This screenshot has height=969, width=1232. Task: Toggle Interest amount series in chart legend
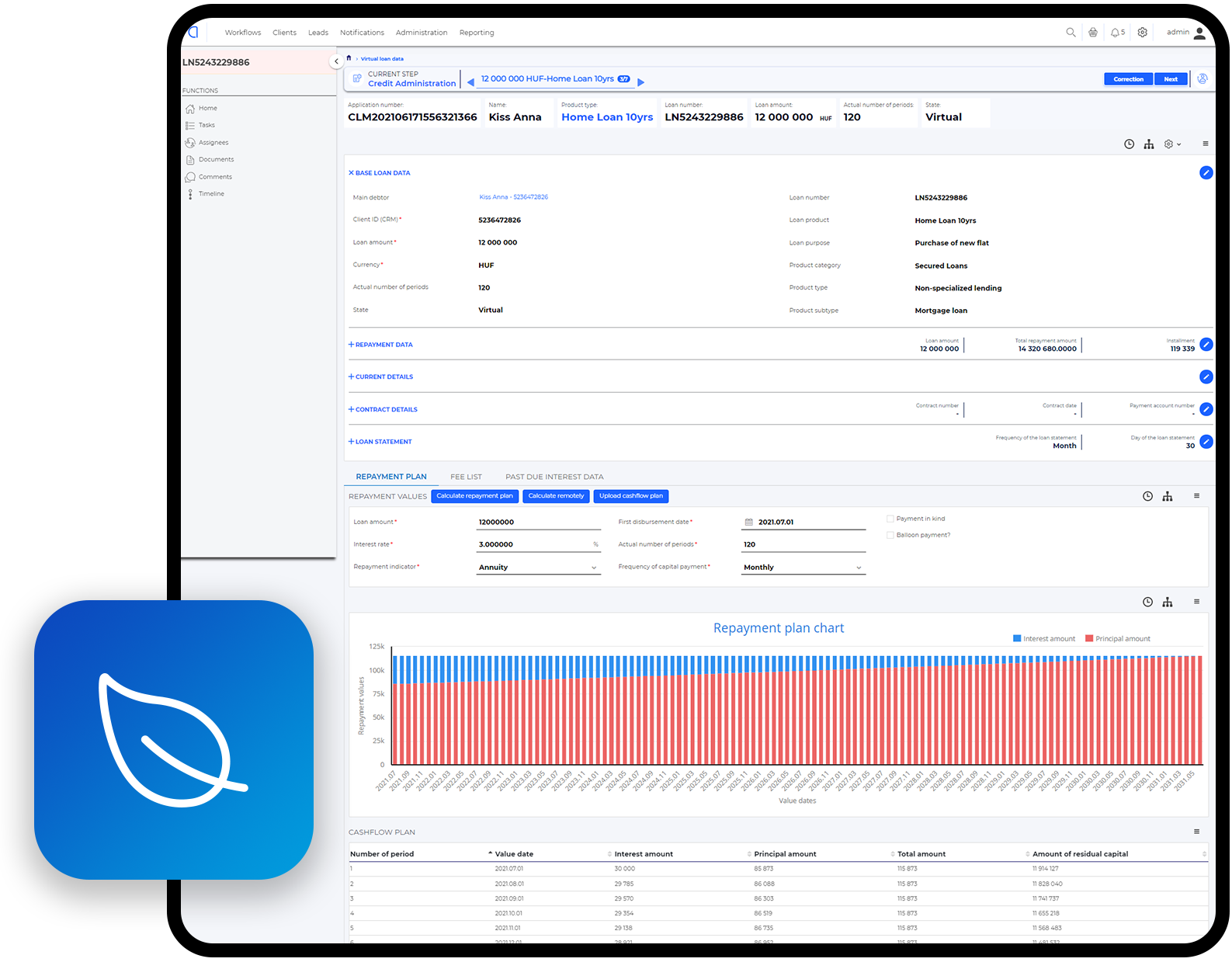[1043, 639]
